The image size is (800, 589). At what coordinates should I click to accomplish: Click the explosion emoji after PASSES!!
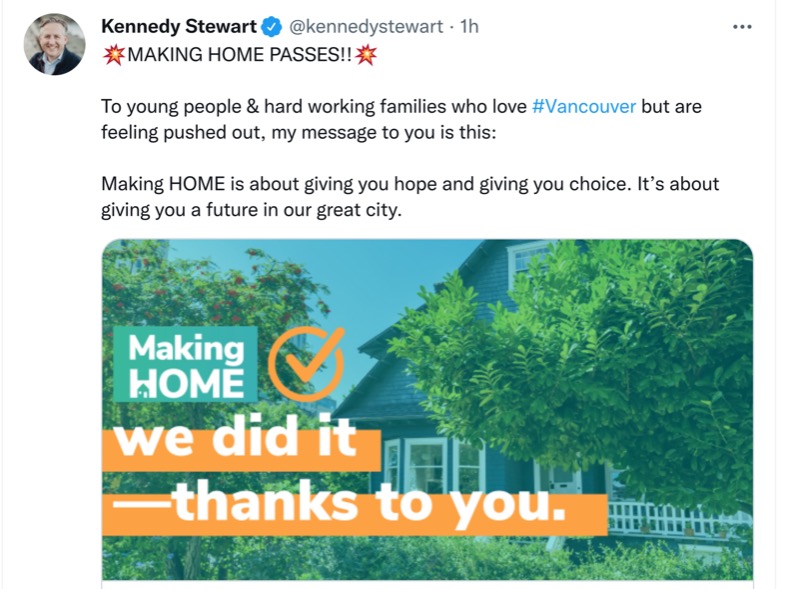click(x=366, y=55)
